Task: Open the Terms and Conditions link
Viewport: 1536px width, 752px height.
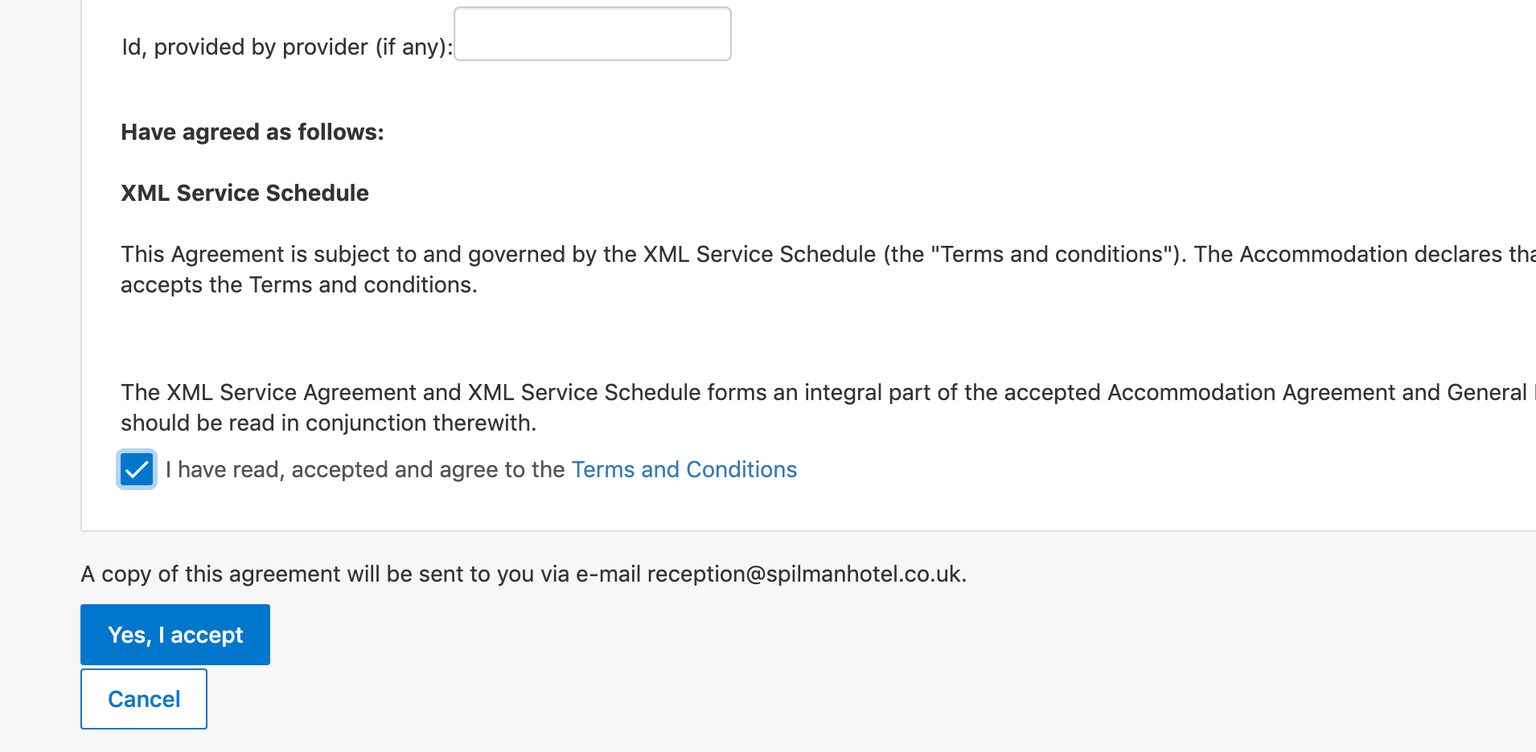Action: pyautogui.click(x=684, y=469)
